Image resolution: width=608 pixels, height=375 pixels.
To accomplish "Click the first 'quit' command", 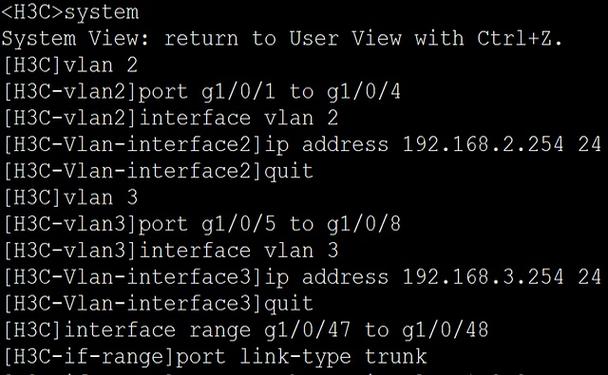I will (x=288, y=172).
